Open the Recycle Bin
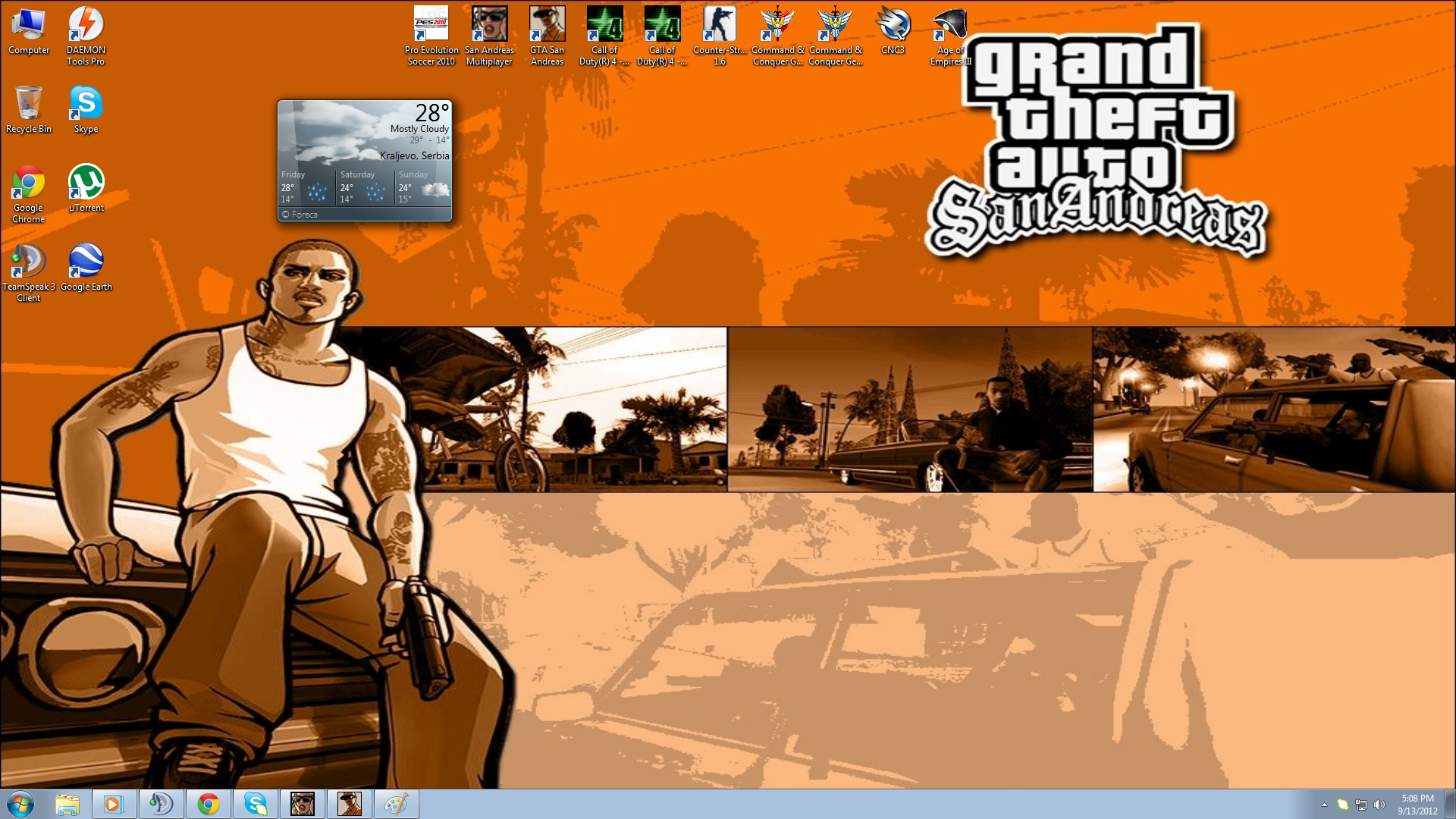This screenshot has height=819, width=1456. [28, 104]
